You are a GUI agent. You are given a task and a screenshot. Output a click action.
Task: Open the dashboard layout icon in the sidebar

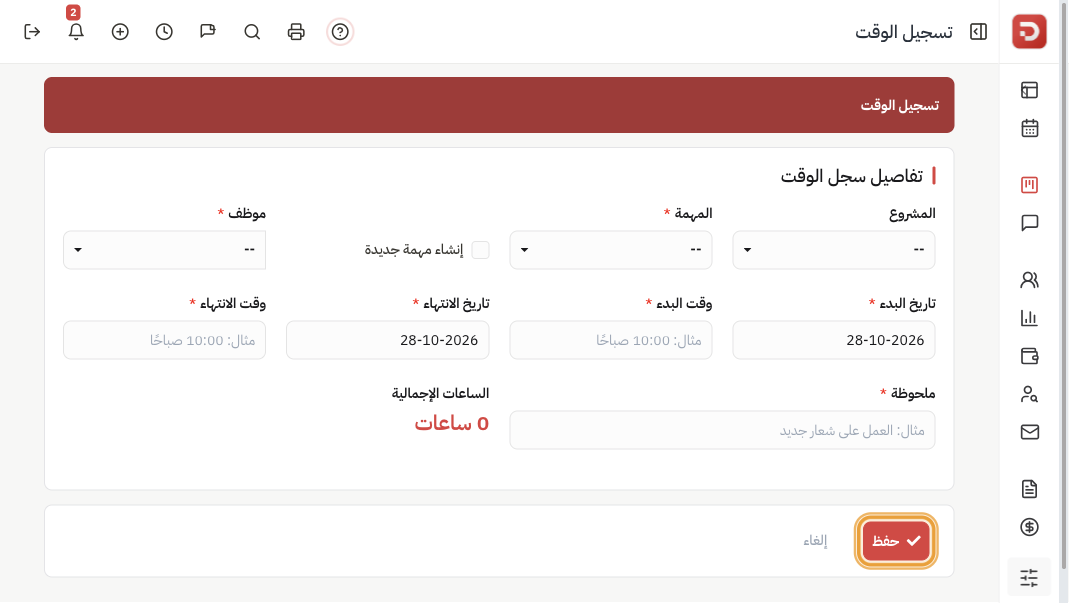click(1029, 90)
